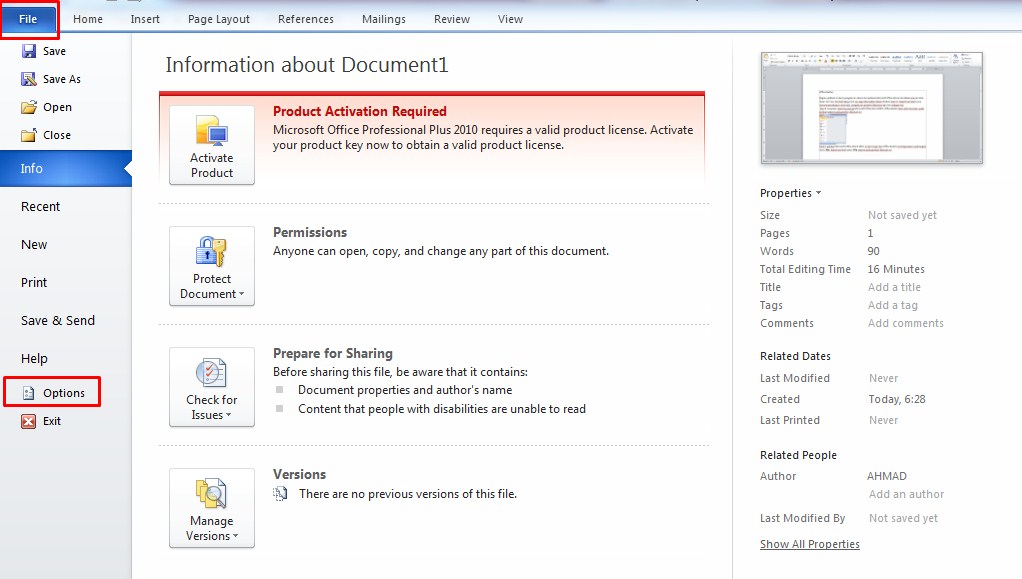Click the Created value Today, 6:28
1022x579 pixels.
(897, 399)
